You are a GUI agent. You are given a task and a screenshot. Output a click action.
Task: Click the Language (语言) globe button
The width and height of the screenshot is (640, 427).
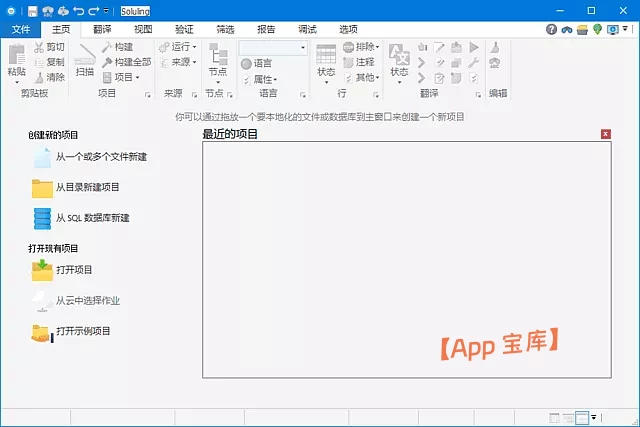pos(256,63)
